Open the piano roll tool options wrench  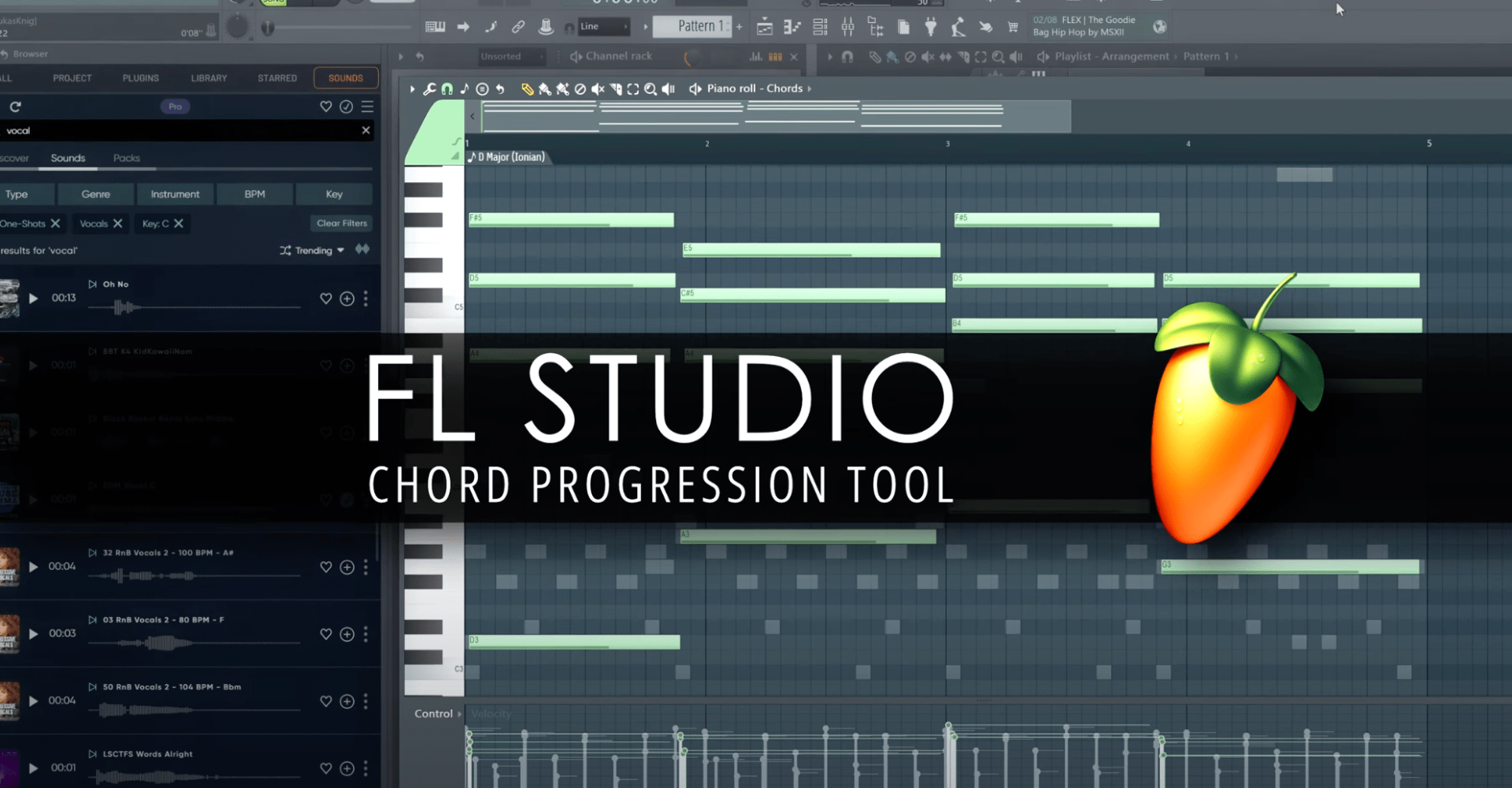click(x=429, y=89)
